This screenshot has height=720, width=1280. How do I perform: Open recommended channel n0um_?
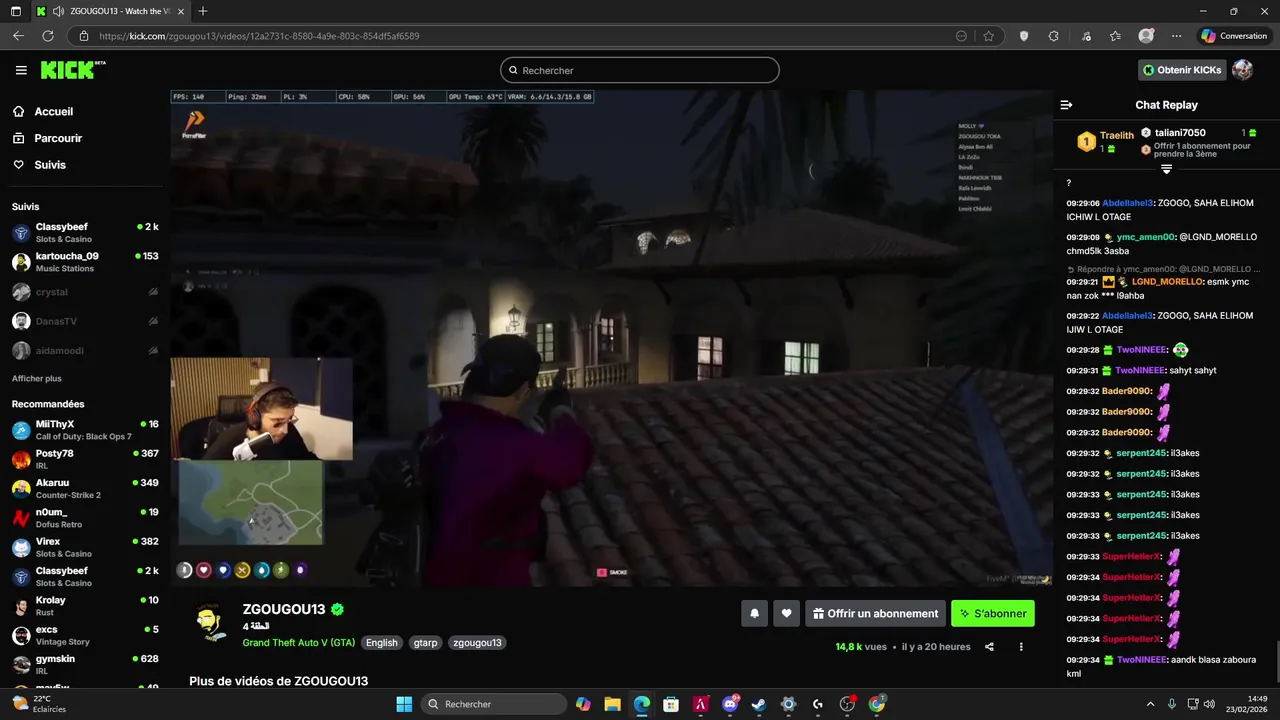point(85,518)
